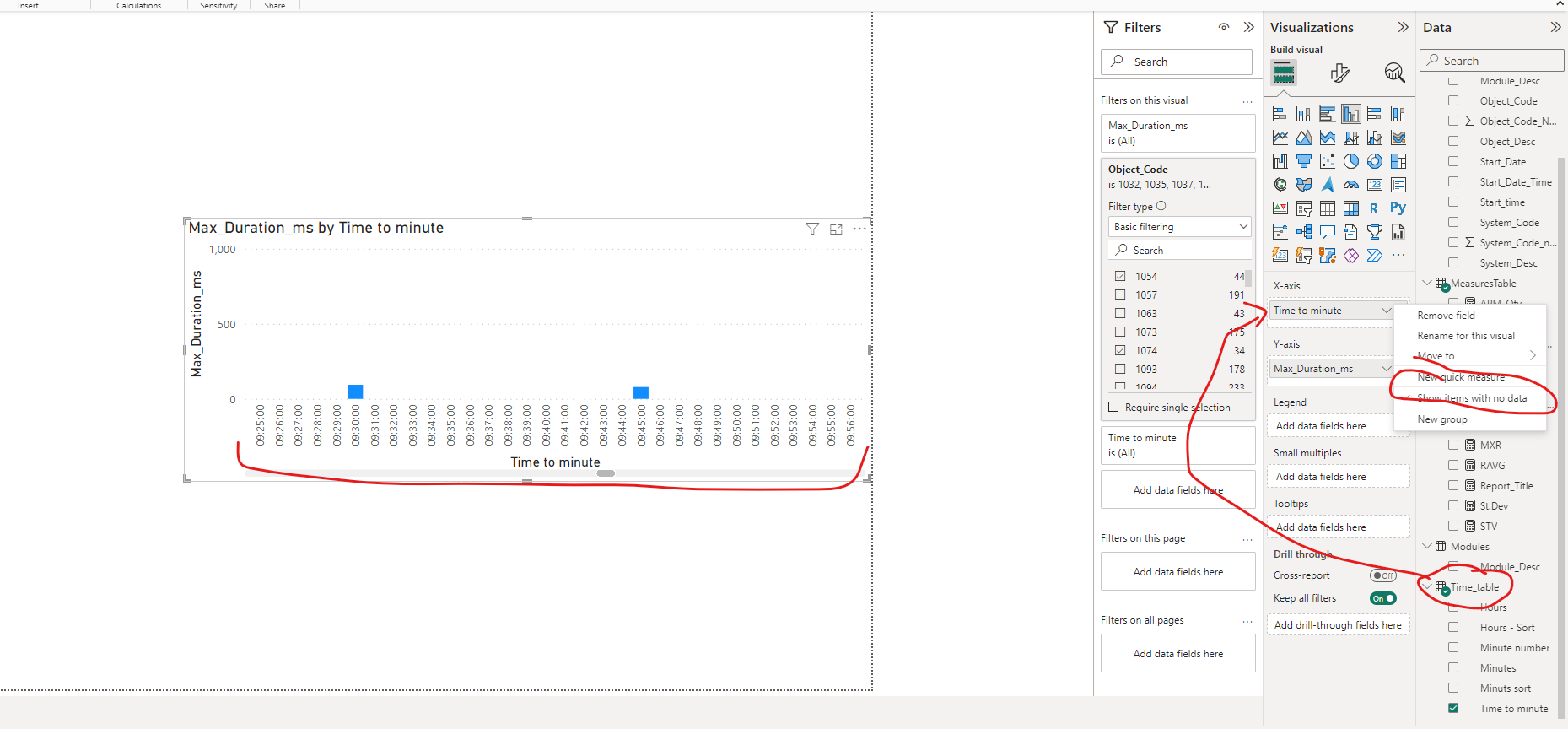Viewport: 1568px width, 729px height.
Task: Collapse the Visualizations pane
Action: tap(1403, 27)
